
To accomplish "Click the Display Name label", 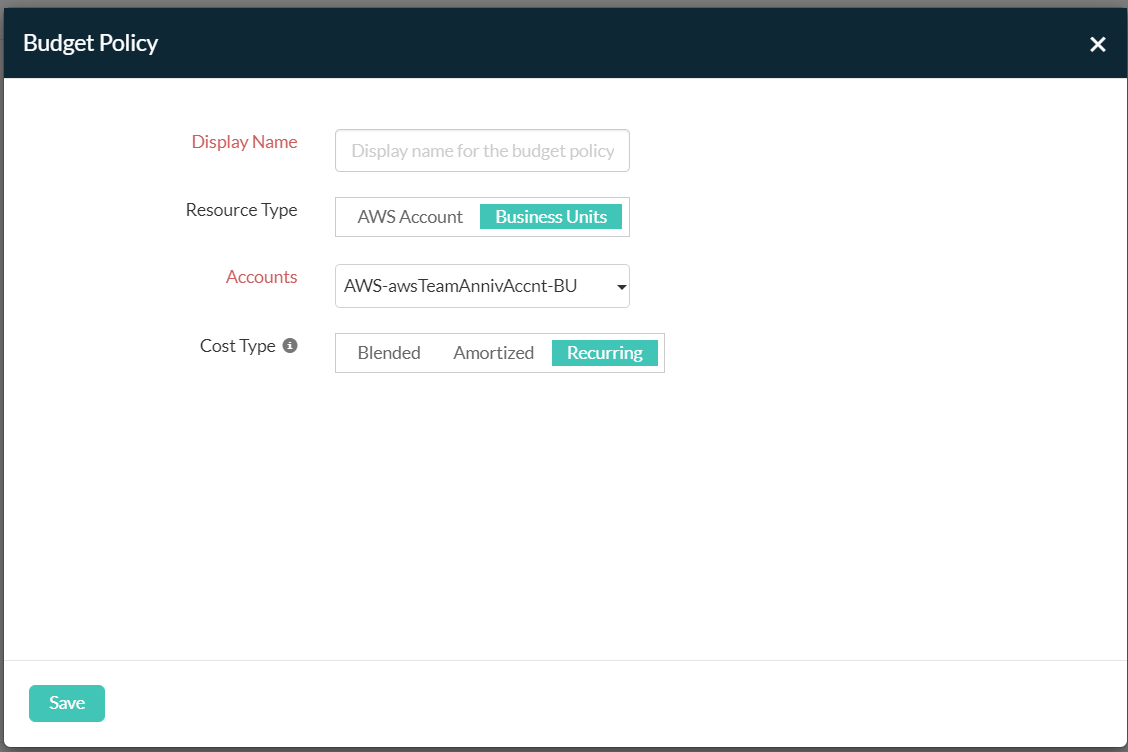I will tap(244, 142).
